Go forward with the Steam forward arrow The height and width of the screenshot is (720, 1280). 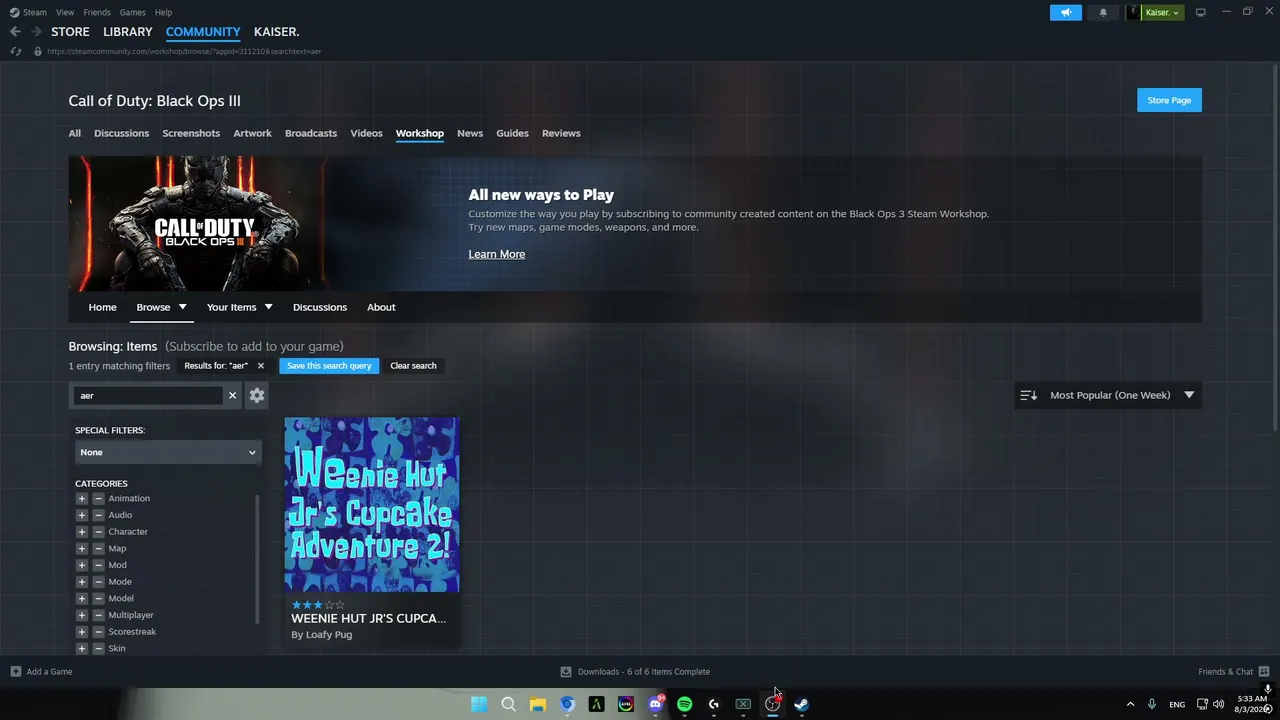coord(36,32)
